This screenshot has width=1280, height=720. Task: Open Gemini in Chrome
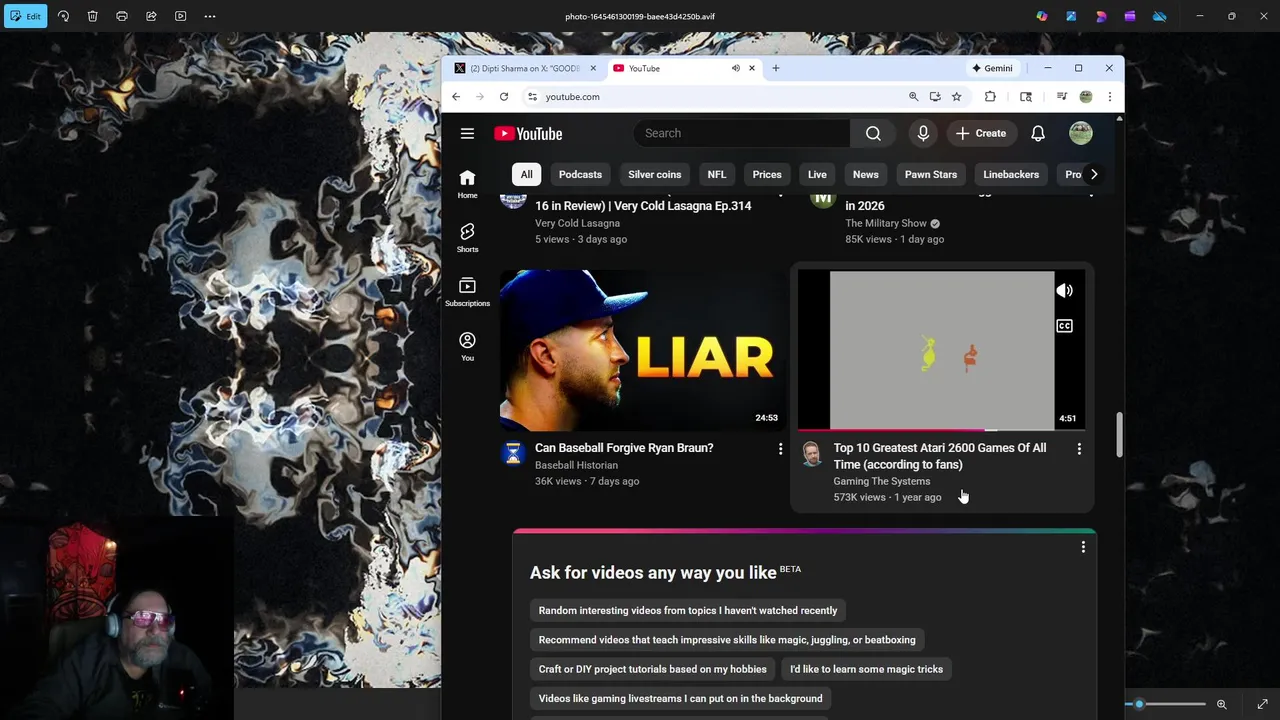(x=993, y=68)
